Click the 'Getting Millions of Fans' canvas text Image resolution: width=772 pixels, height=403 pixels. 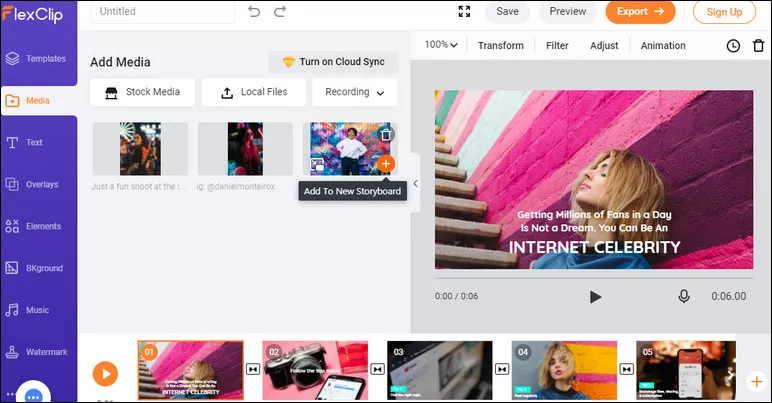[x=594, y=221]
